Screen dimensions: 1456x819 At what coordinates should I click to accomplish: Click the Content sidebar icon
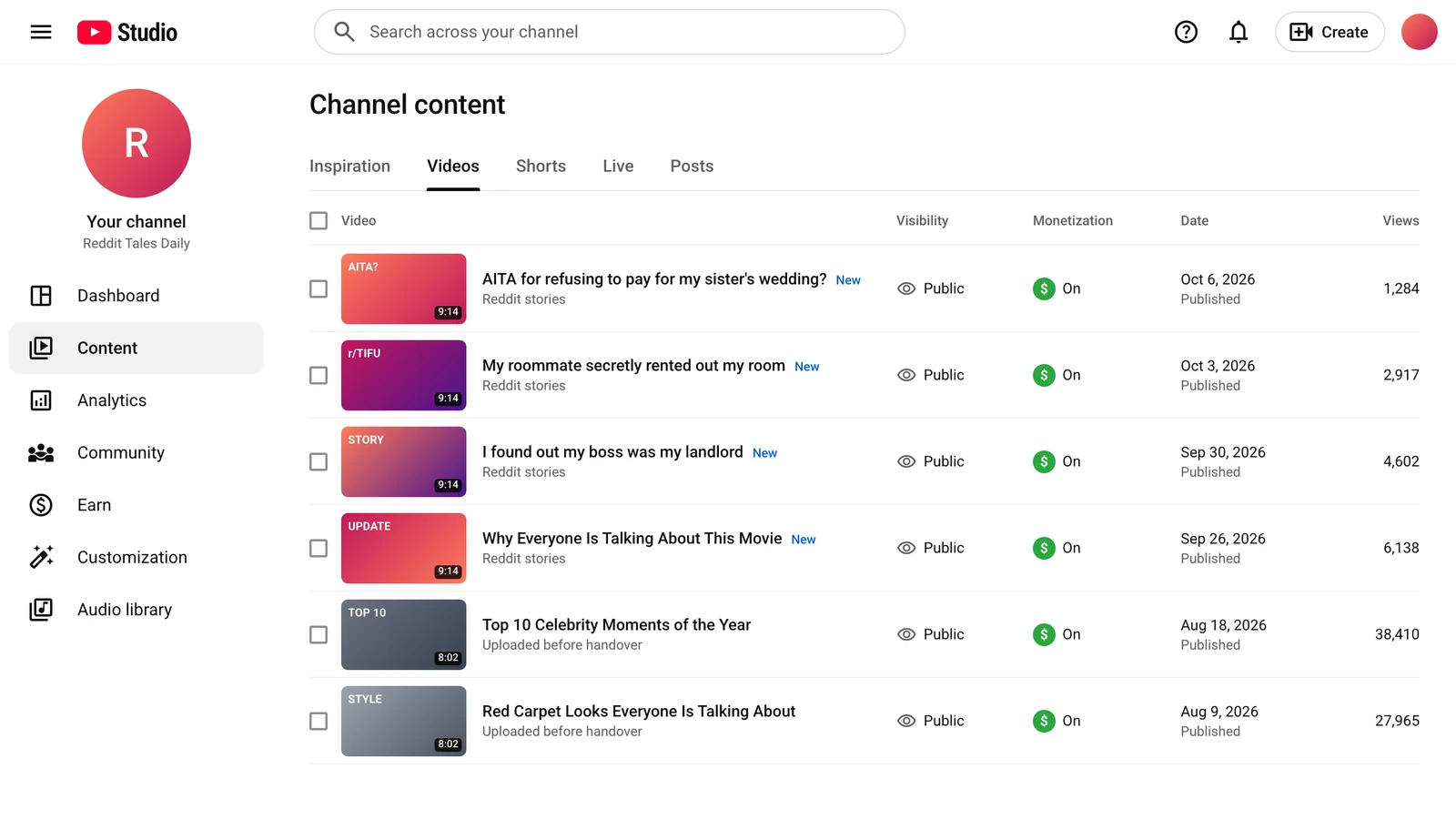(41, 348)
